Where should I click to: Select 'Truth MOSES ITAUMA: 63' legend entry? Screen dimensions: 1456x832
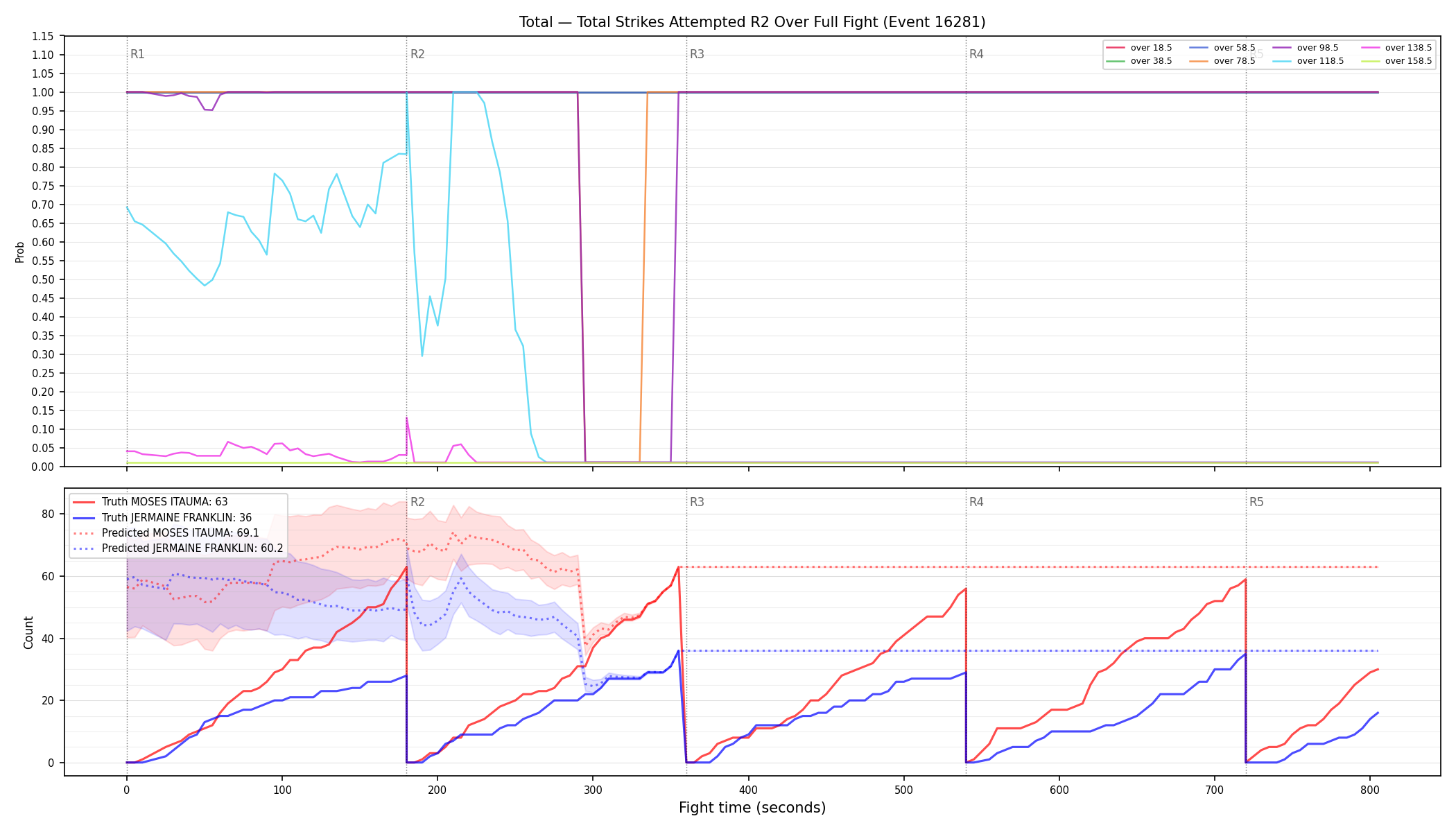coord(164,502)
